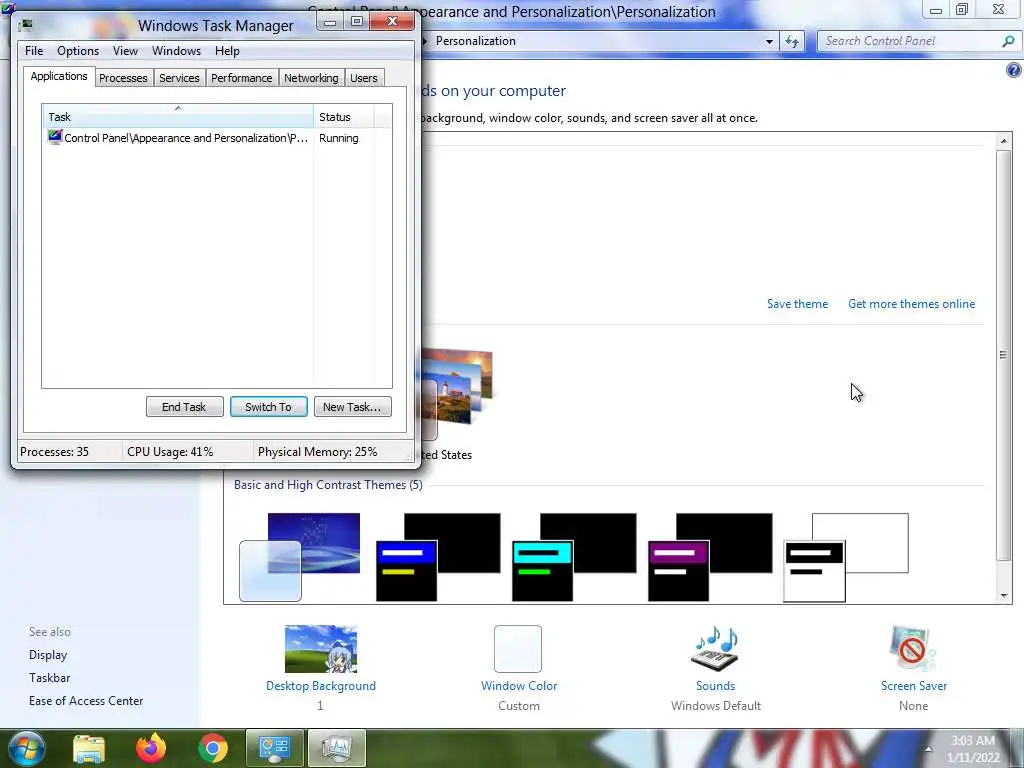Open Taskbar link under See also
Viewport: 1024px width, 768px height.
50,678
